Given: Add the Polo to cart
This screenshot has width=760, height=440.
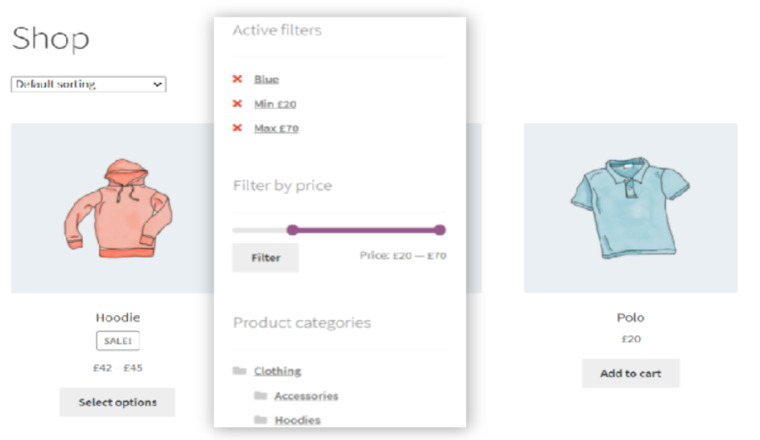Looking at the screenshot, I should click(x=630, y=373).
